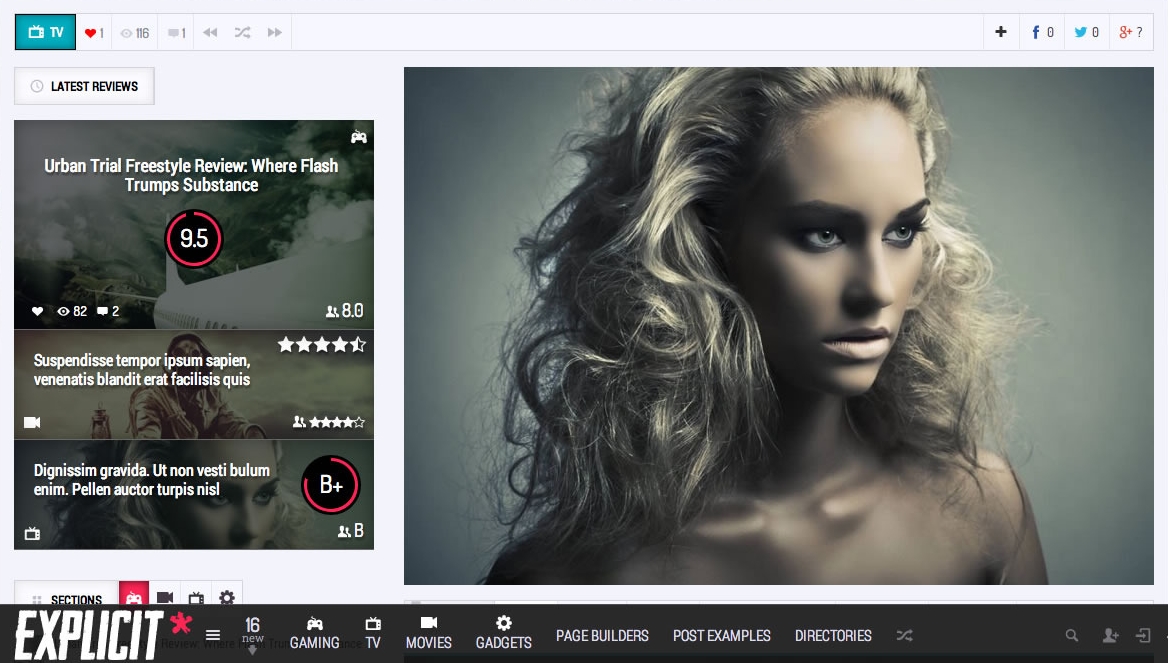Click the 116 views eye icon

click(x=127, y=33)
